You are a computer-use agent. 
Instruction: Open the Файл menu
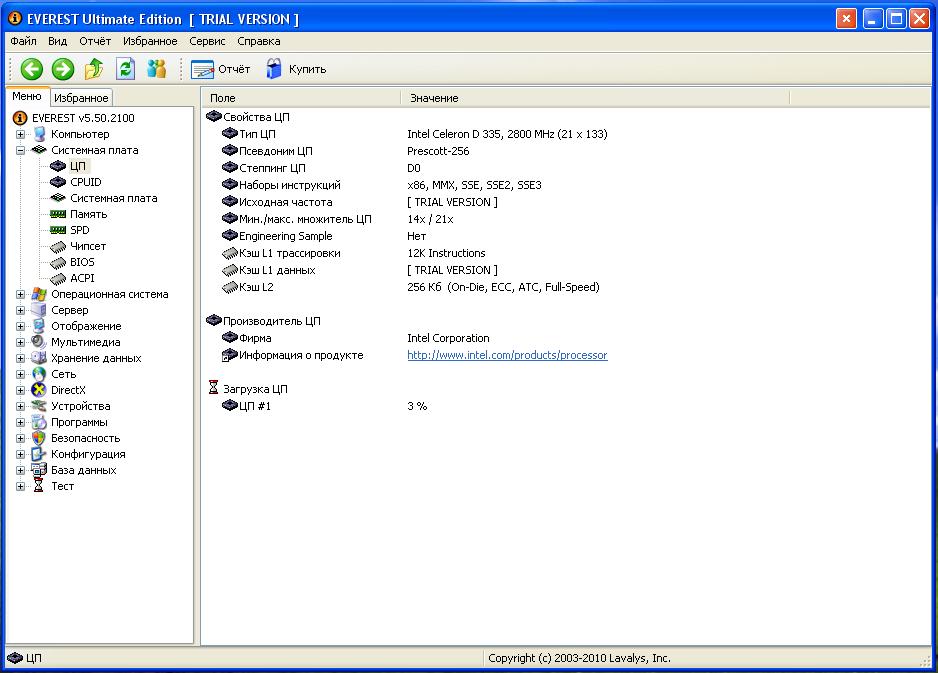coord(23,41)
